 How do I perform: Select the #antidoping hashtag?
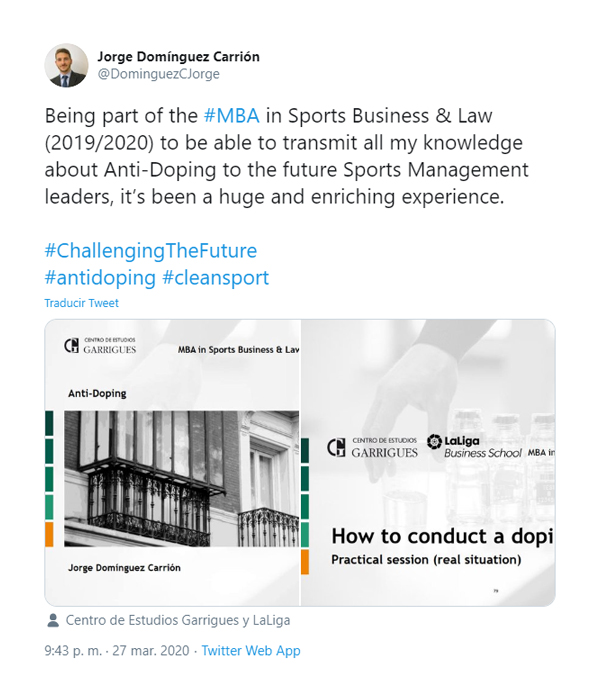click(100, 277)
